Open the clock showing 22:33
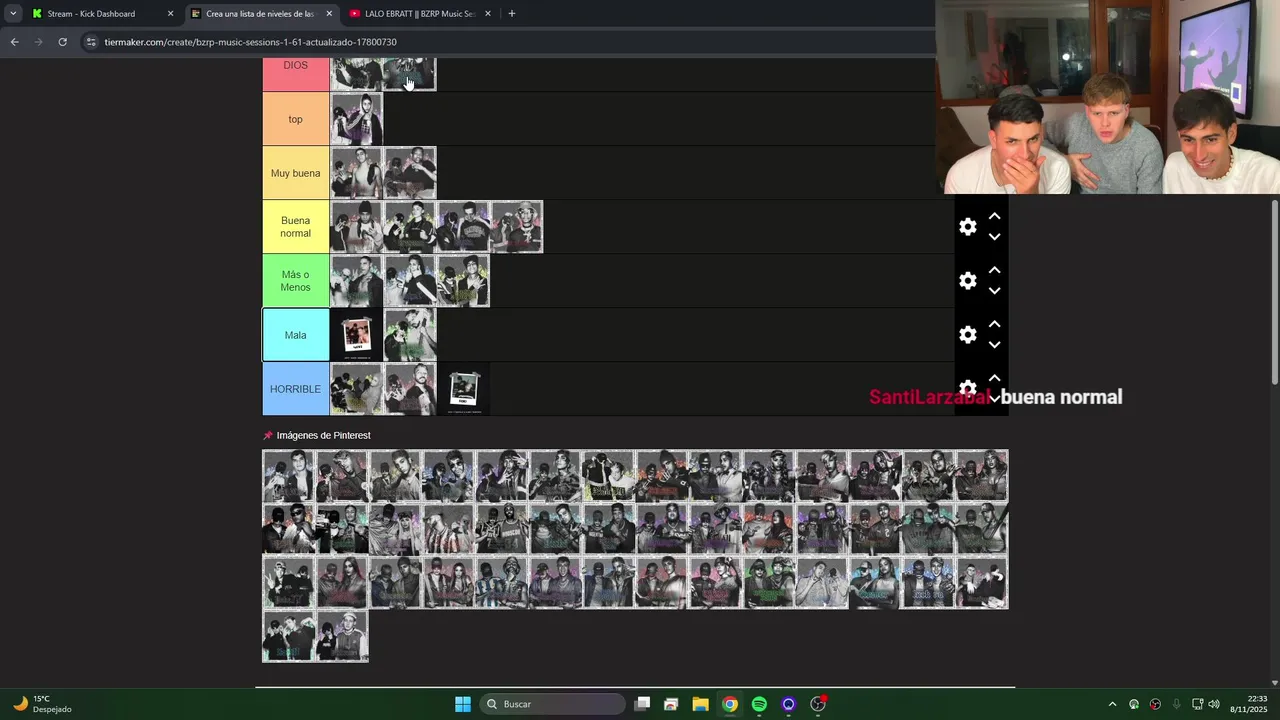The width and height of the screenshot is (1280, 720). 1248,704
